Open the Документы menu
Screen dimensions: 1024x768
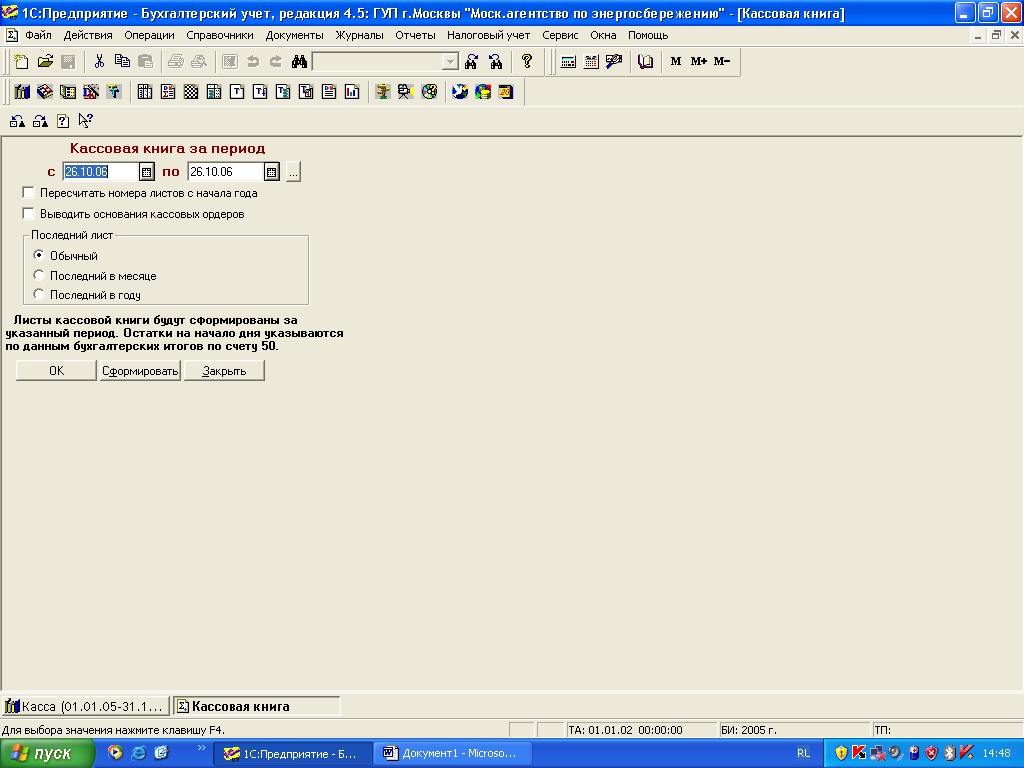tap(295, 35)
